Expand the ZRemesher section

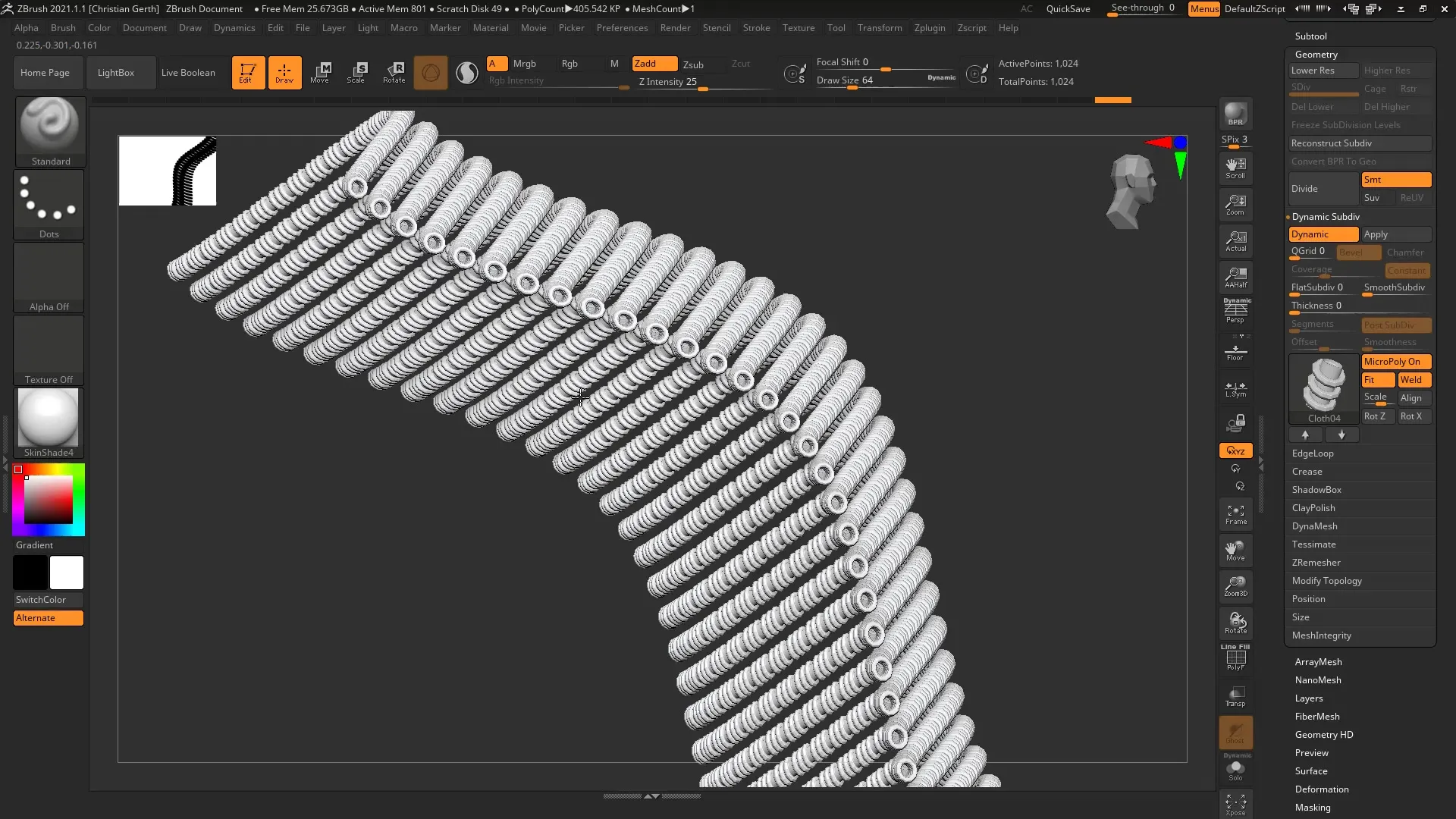(1316, 563)
